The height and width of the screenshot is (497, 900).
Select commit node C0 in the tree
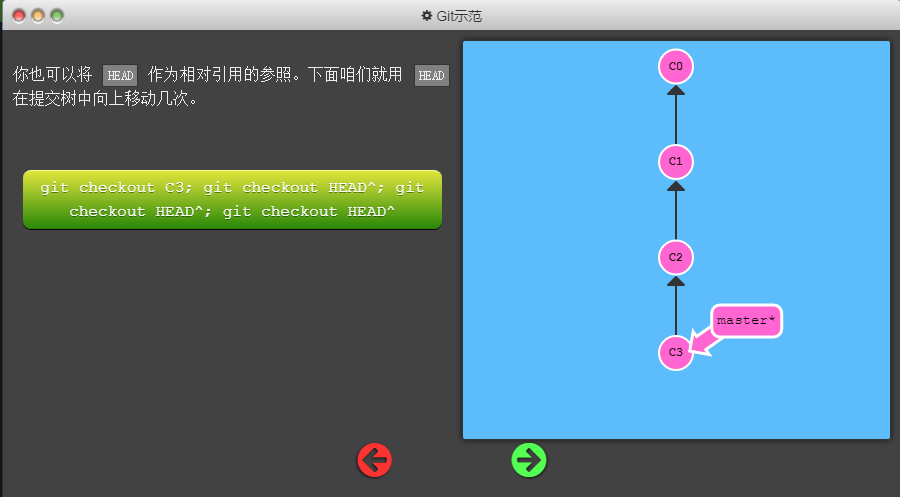tap(676, 67)
